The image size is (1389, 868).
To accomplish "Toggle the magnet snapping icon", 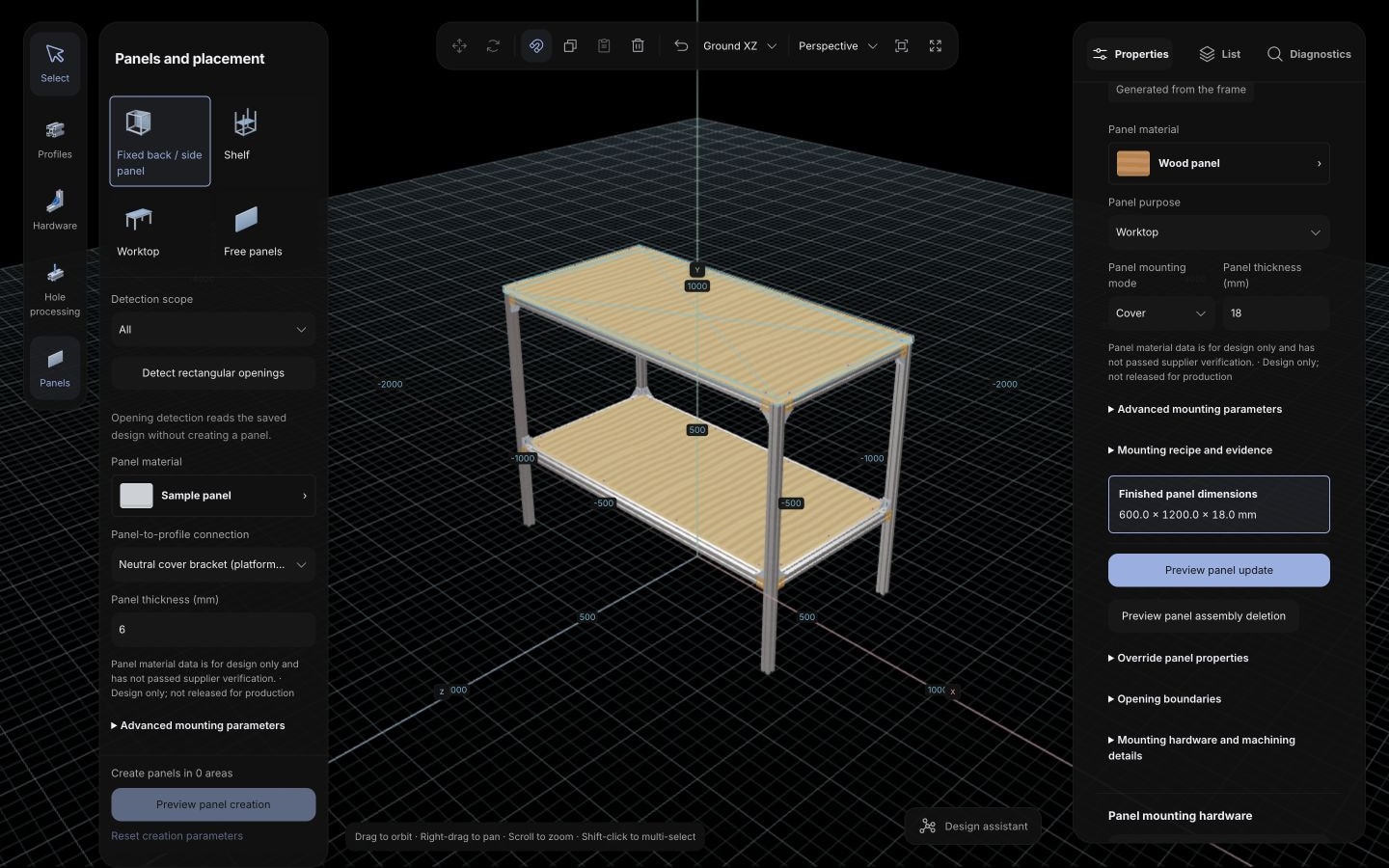I will tap(536, 45).
